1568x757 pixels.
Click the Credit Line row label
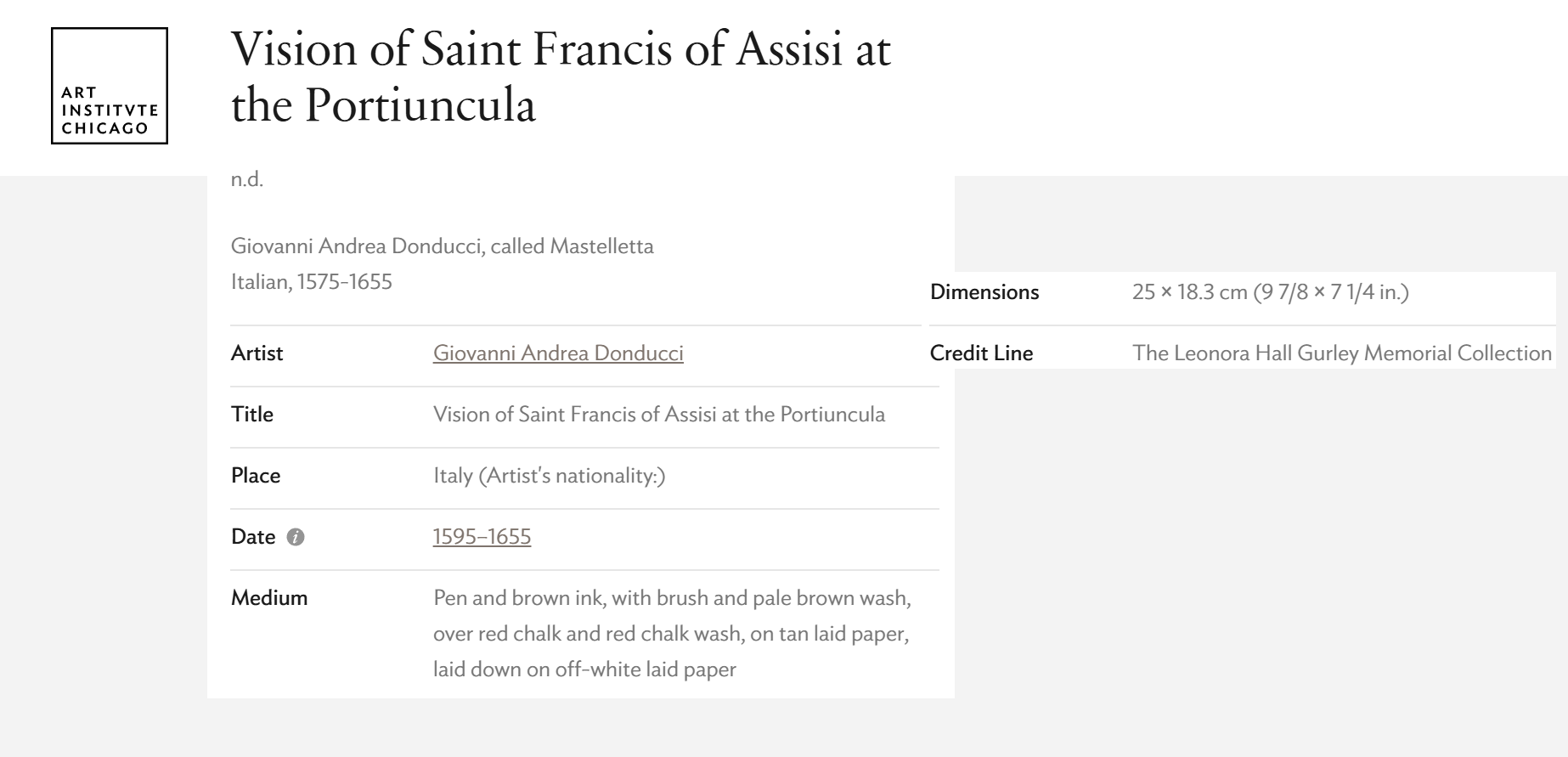point(981,353)
